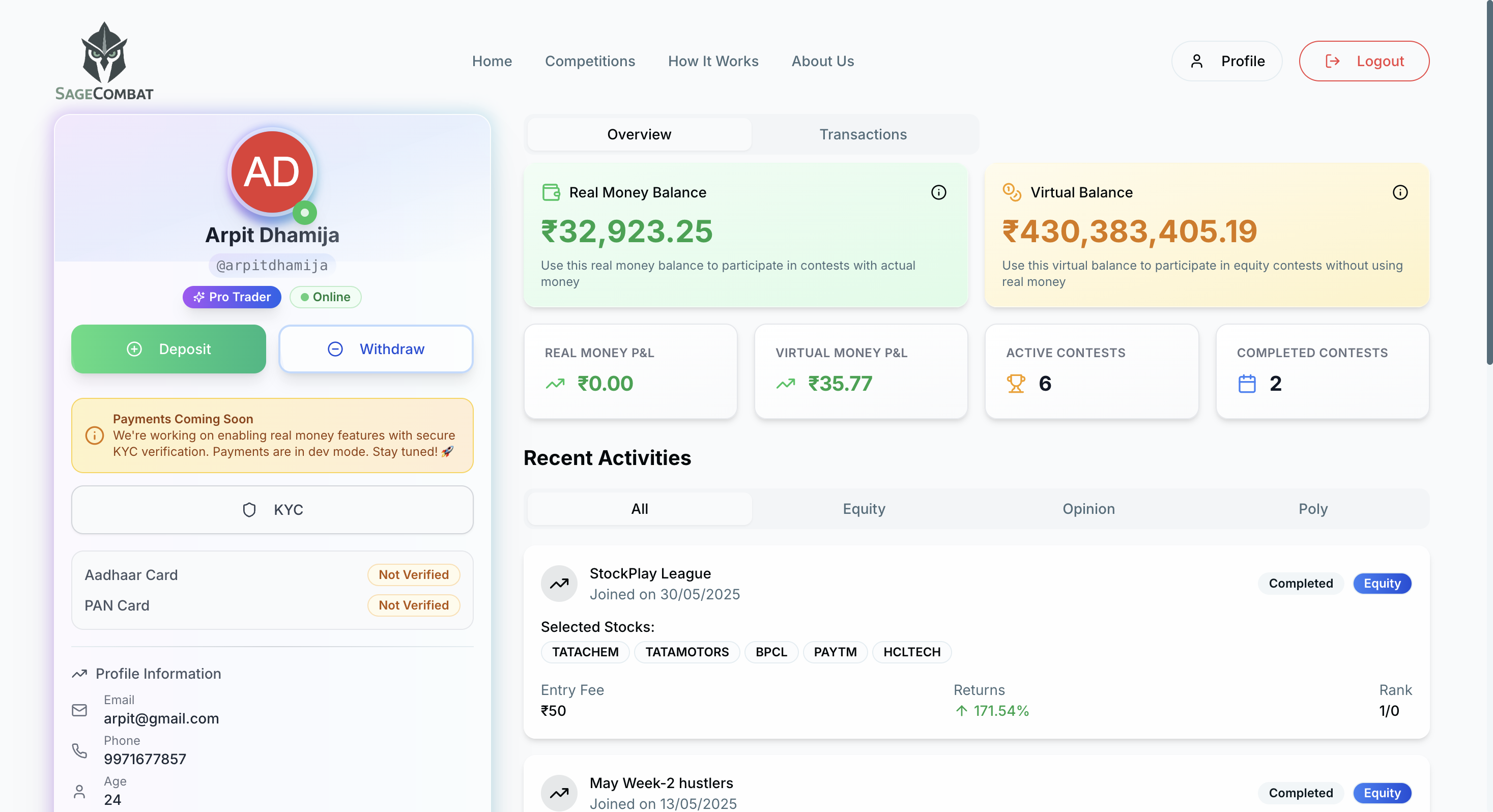The width and height of the screenshot is (1493, 812).
Task: Click the email envelope icon
Action: tap(79, 710)
